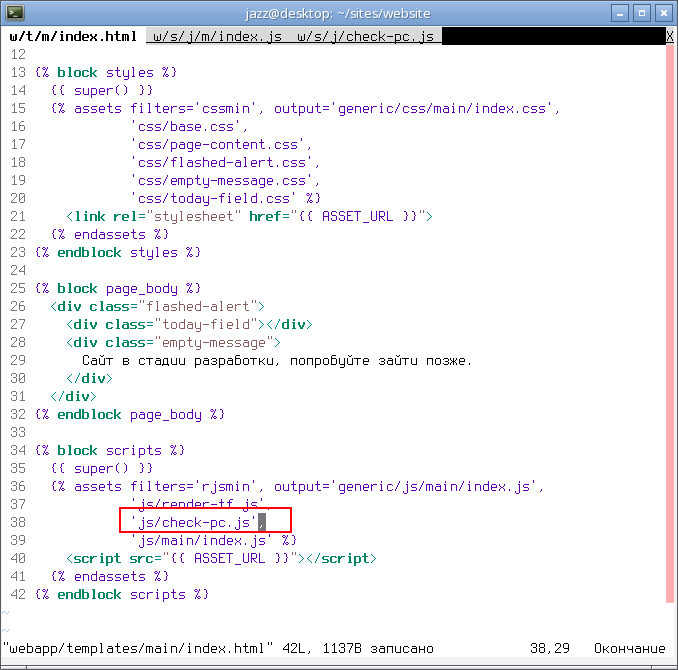
Task: Click the filters='cssmin' text
Action: [x=193, y=108]
